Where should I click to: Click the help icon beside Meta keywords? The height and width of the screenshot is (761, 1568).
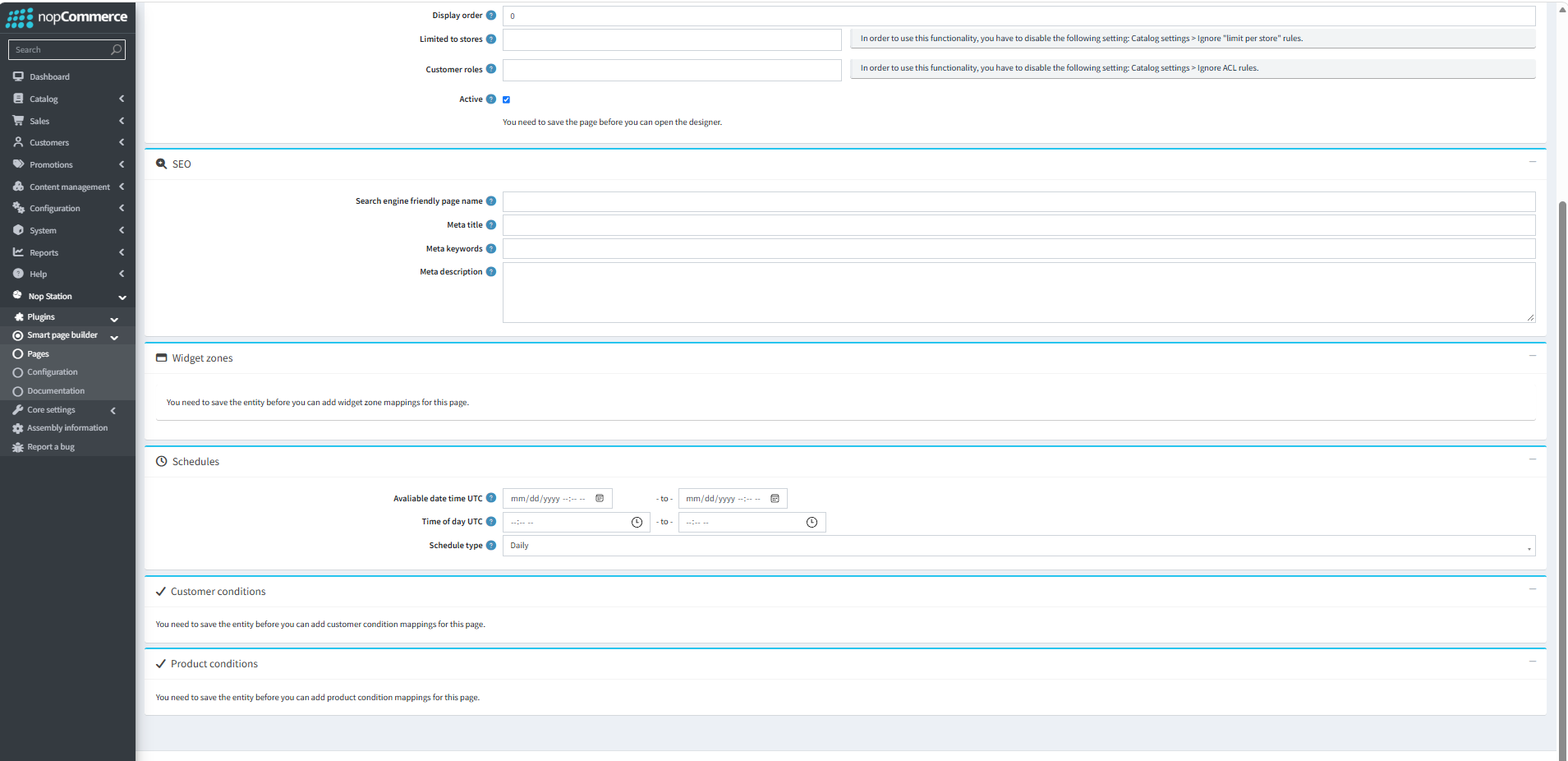pyautogui.click(x=491, y=249)
